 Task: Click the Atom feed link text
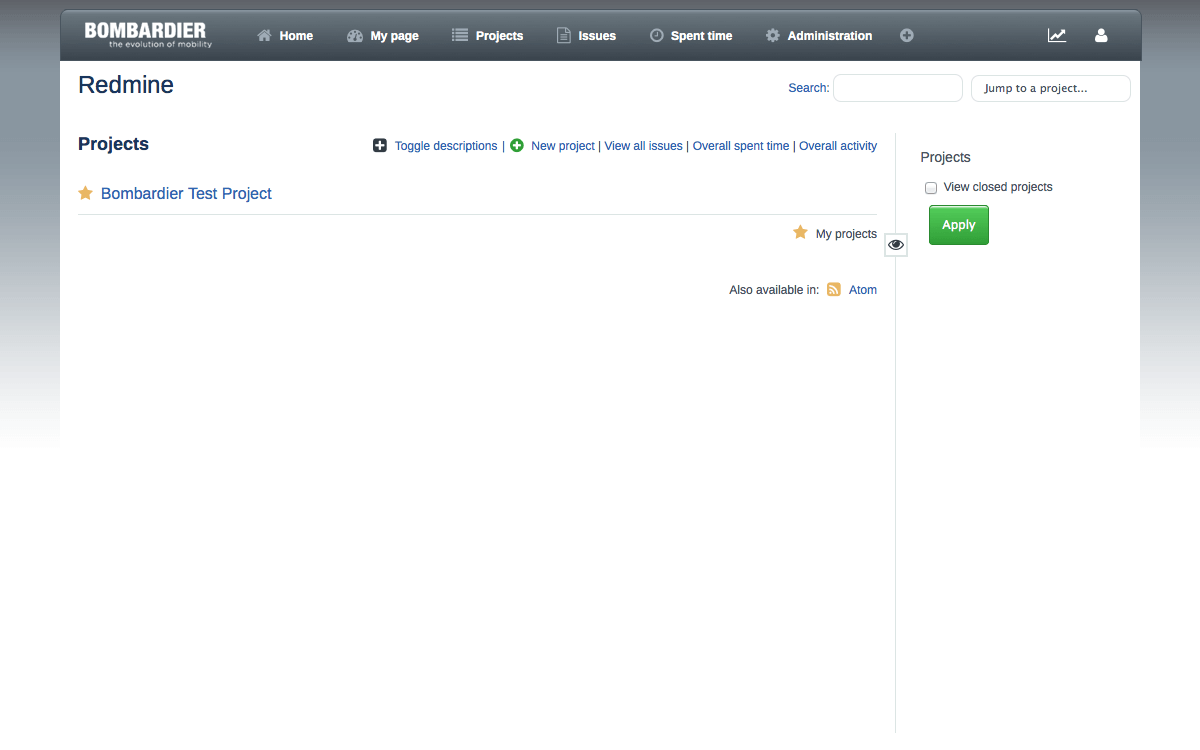(x=863, y=290)
